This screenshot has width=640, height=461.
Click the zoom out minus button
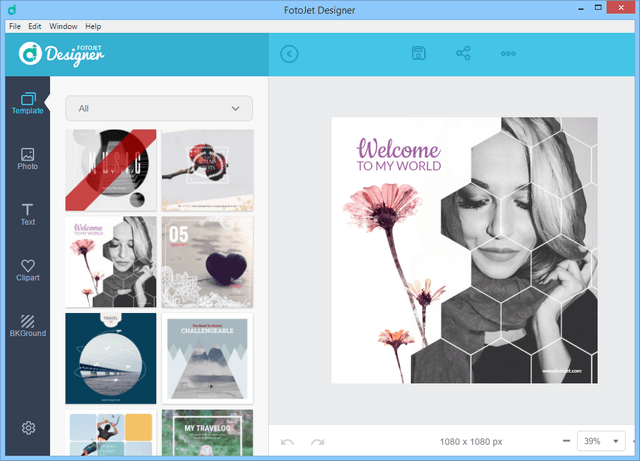566,441
